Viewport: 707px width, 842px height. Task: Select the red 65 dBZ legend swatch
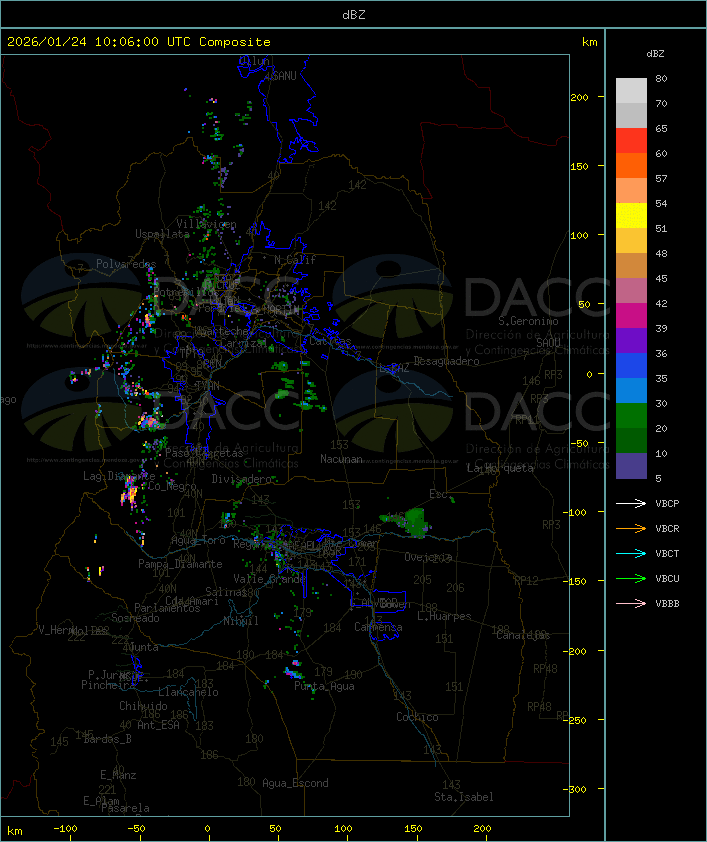pyautogui.click(x=631, y=141)
